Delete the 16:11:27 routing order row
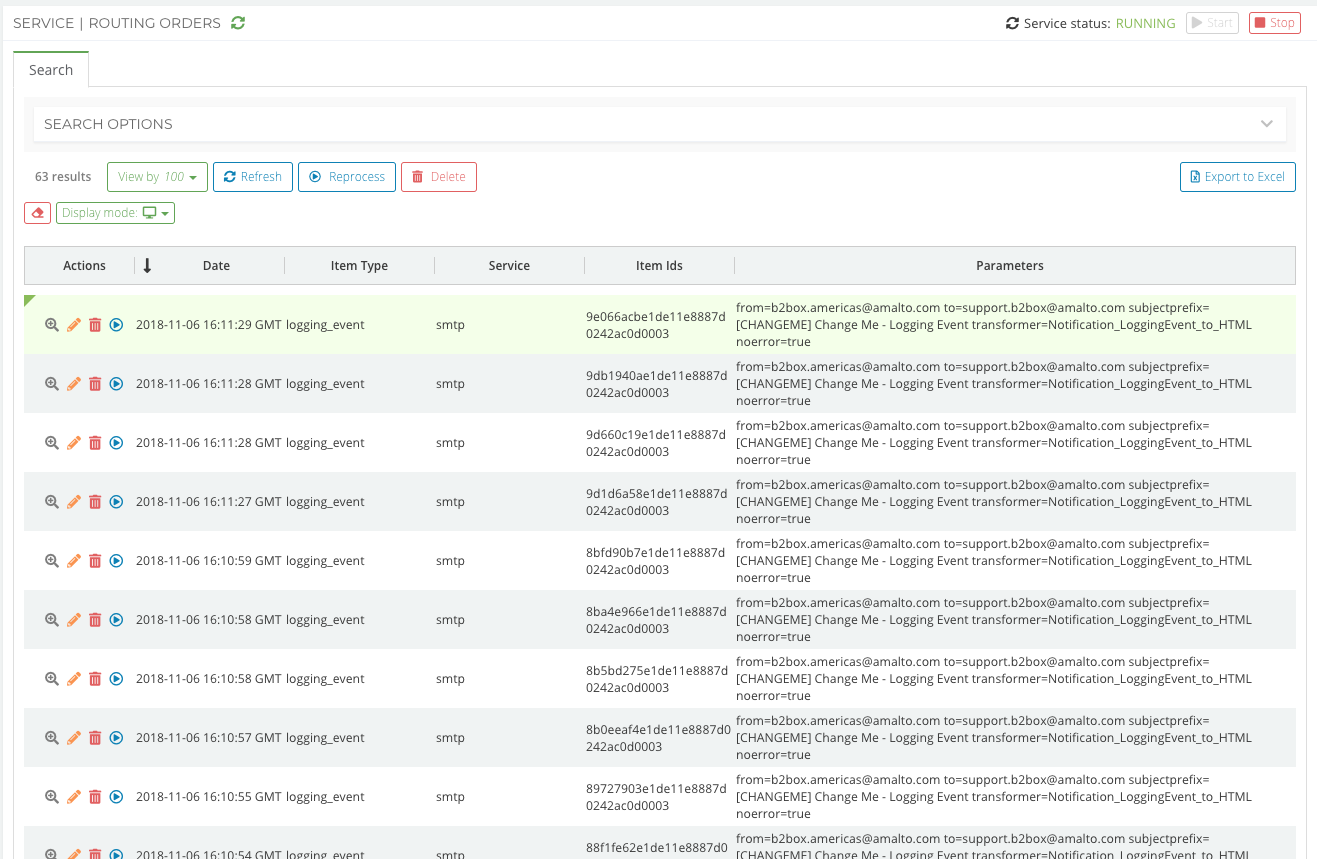The image size is (1317, 859). pos(95,502)
